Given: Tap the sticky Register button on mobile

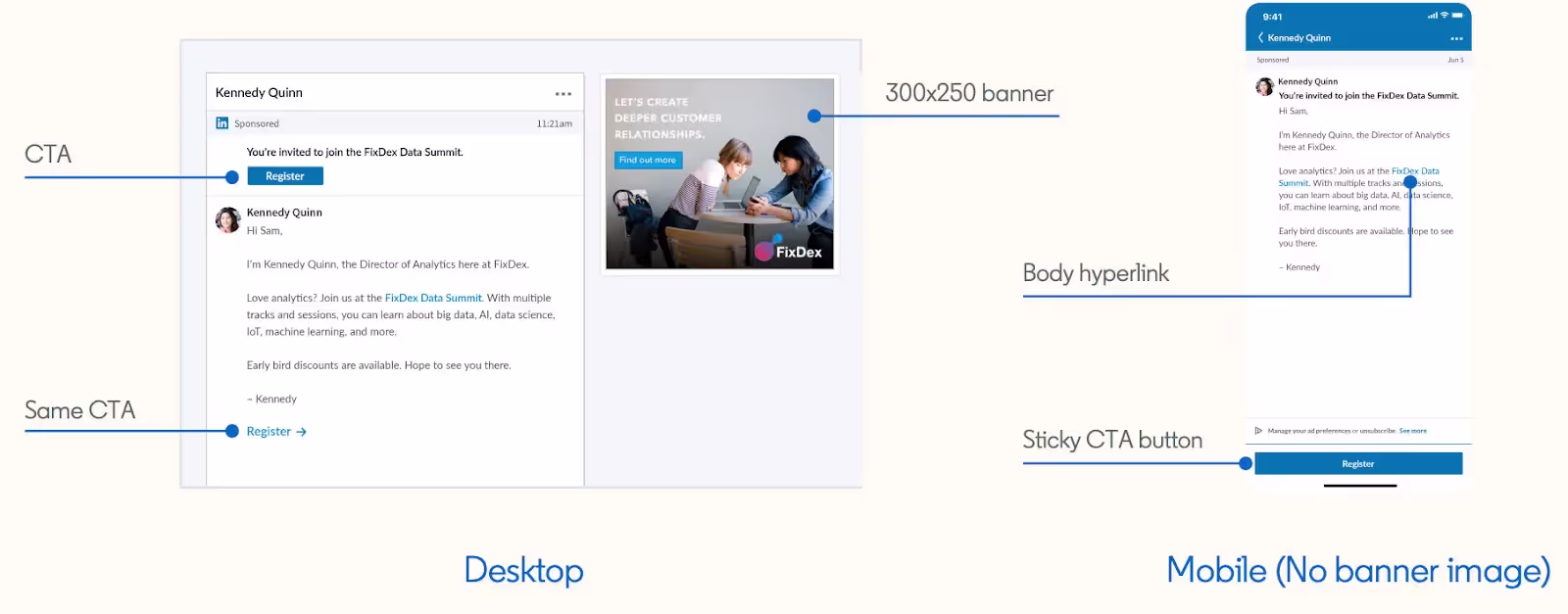Looking at the screenshot, I should [1358, 463].
